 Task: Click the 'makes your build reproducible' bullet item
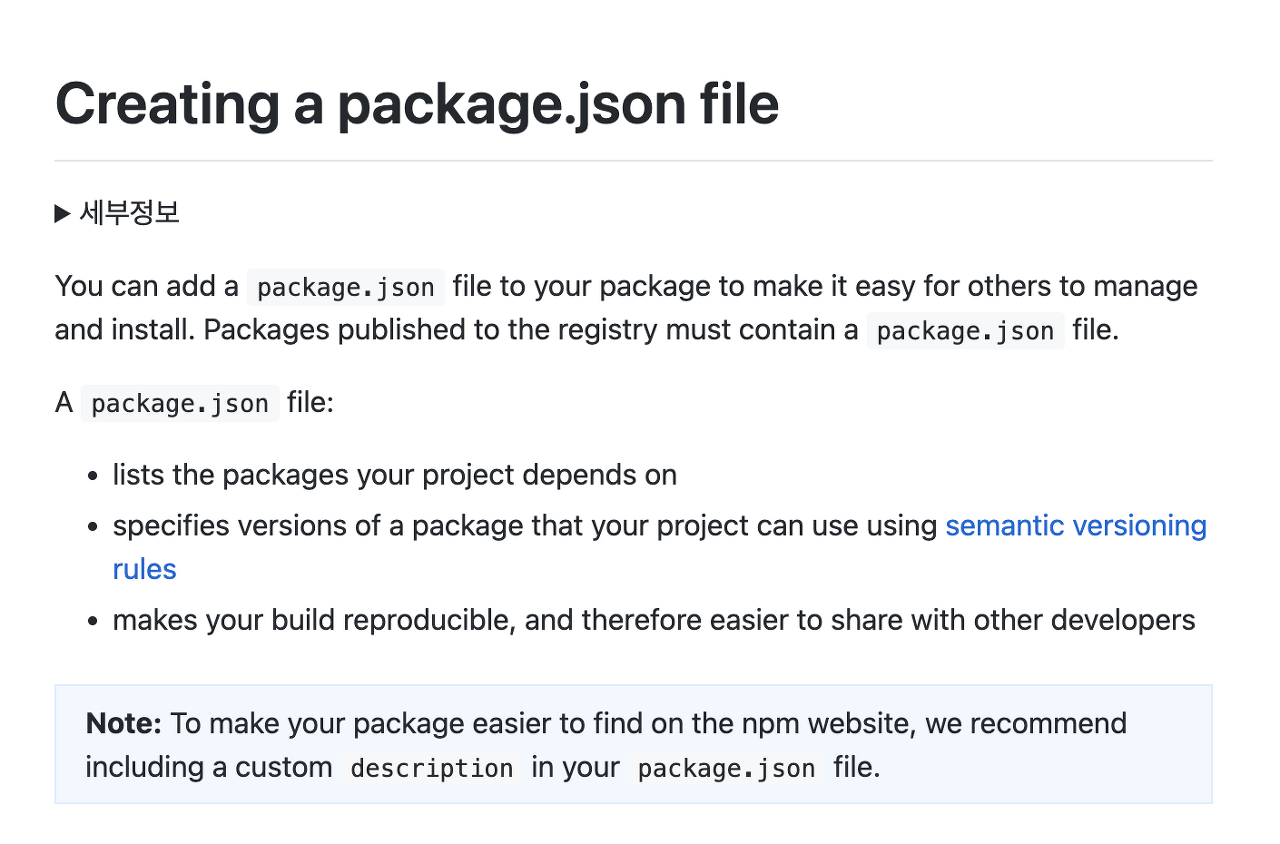point(653,620)
